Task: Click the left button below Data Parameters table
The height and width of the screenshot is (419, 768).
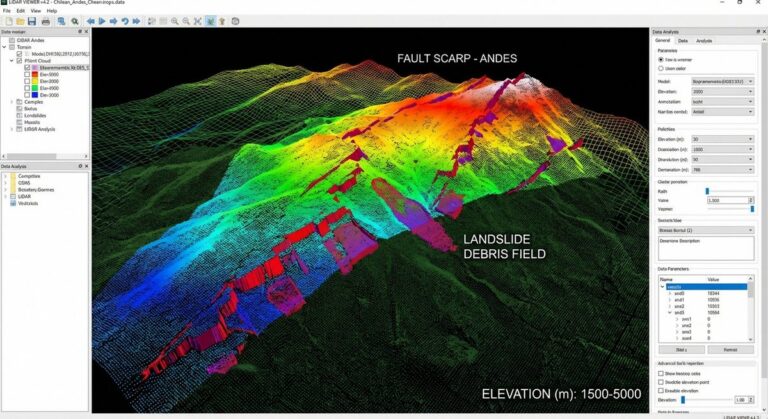Action: tap(681, 350)
